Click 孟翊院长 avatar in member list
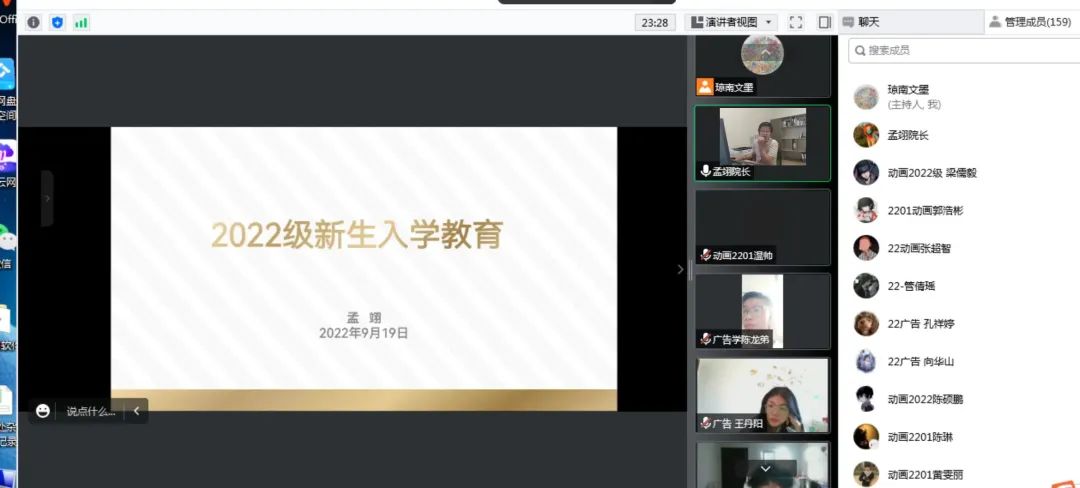 point(866,135)
